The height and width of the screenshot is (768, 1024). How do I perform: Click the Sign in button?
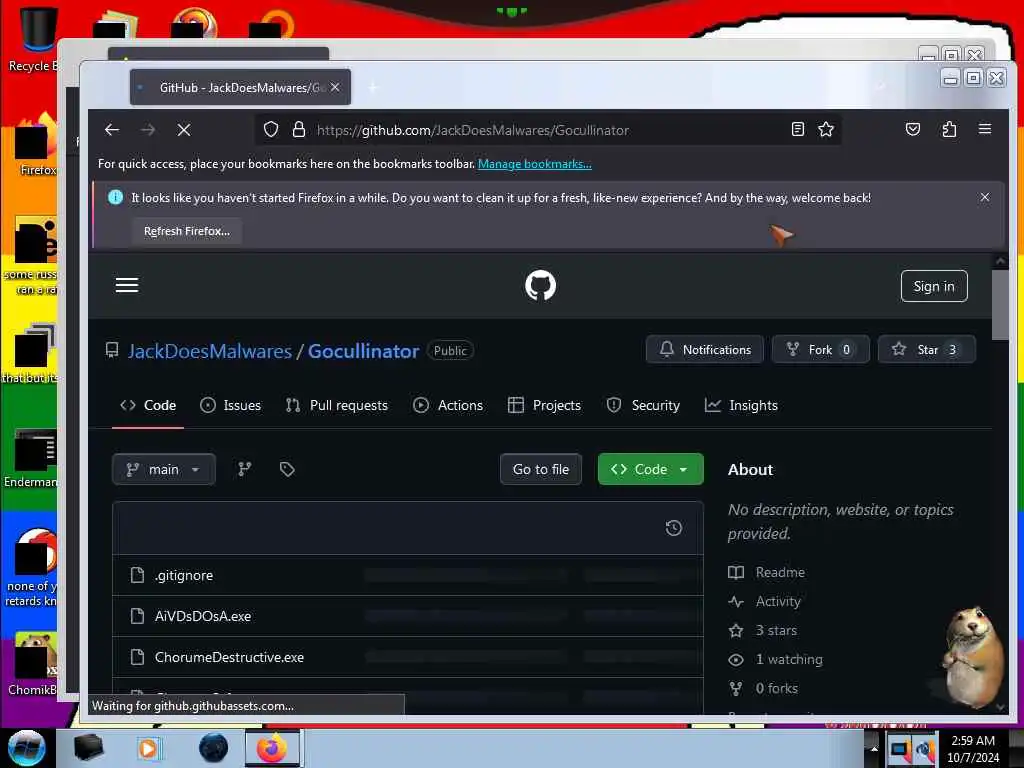click(934, 286)
